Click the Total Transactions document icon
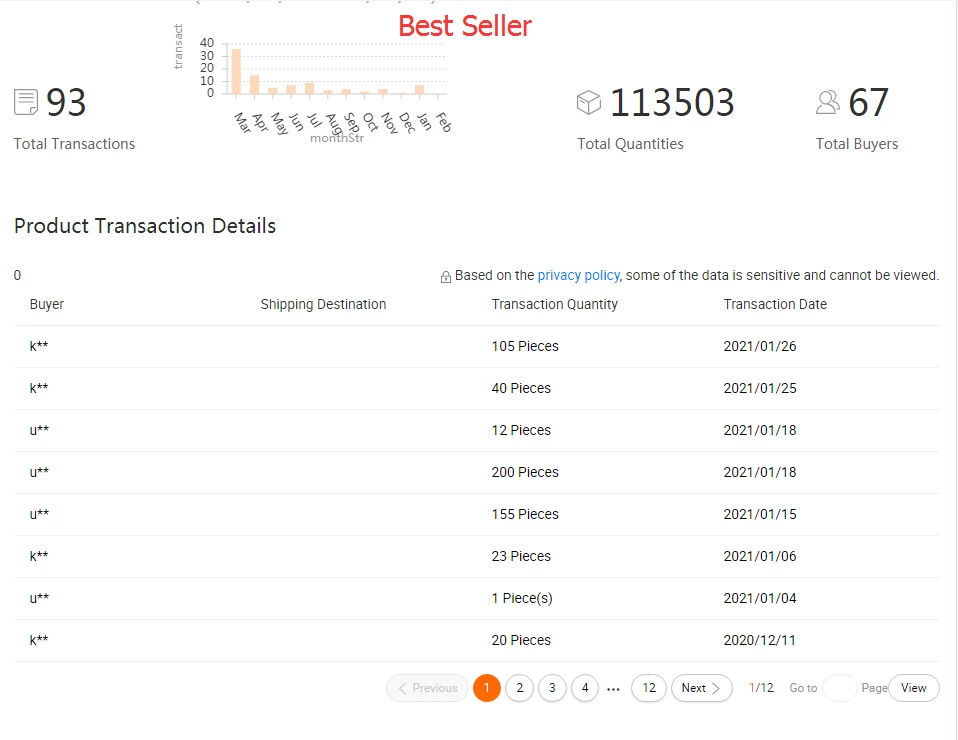The height and width of the screenshot is (740, 958). pyautogui.click(x=26, y=102)
